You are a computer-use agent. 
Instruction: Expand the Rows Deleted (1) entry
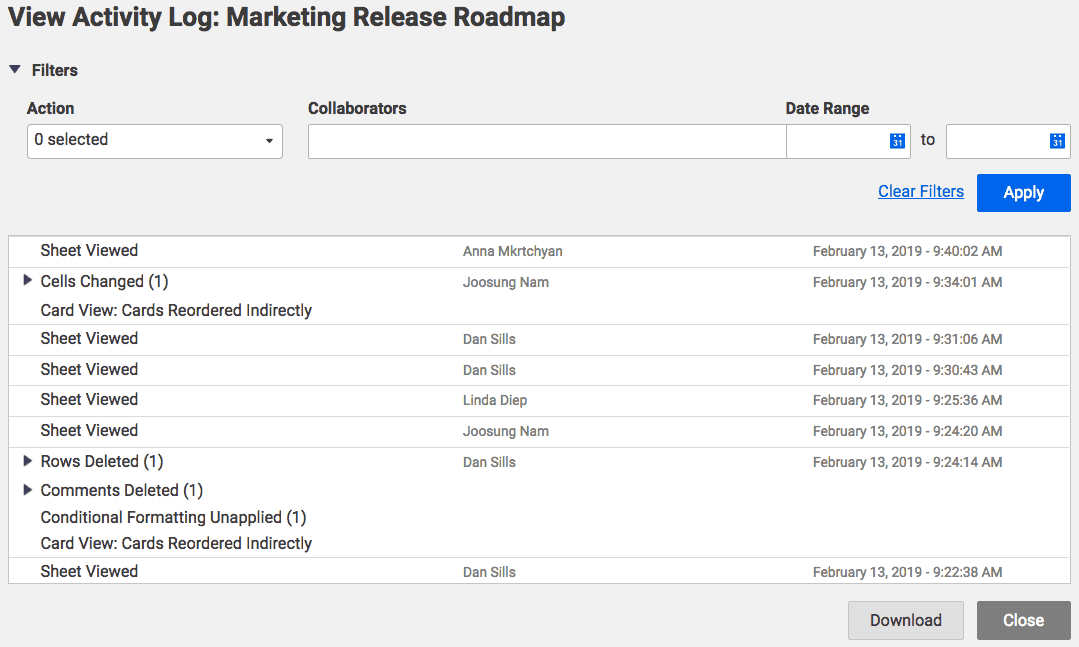click(x=28, y=461)
